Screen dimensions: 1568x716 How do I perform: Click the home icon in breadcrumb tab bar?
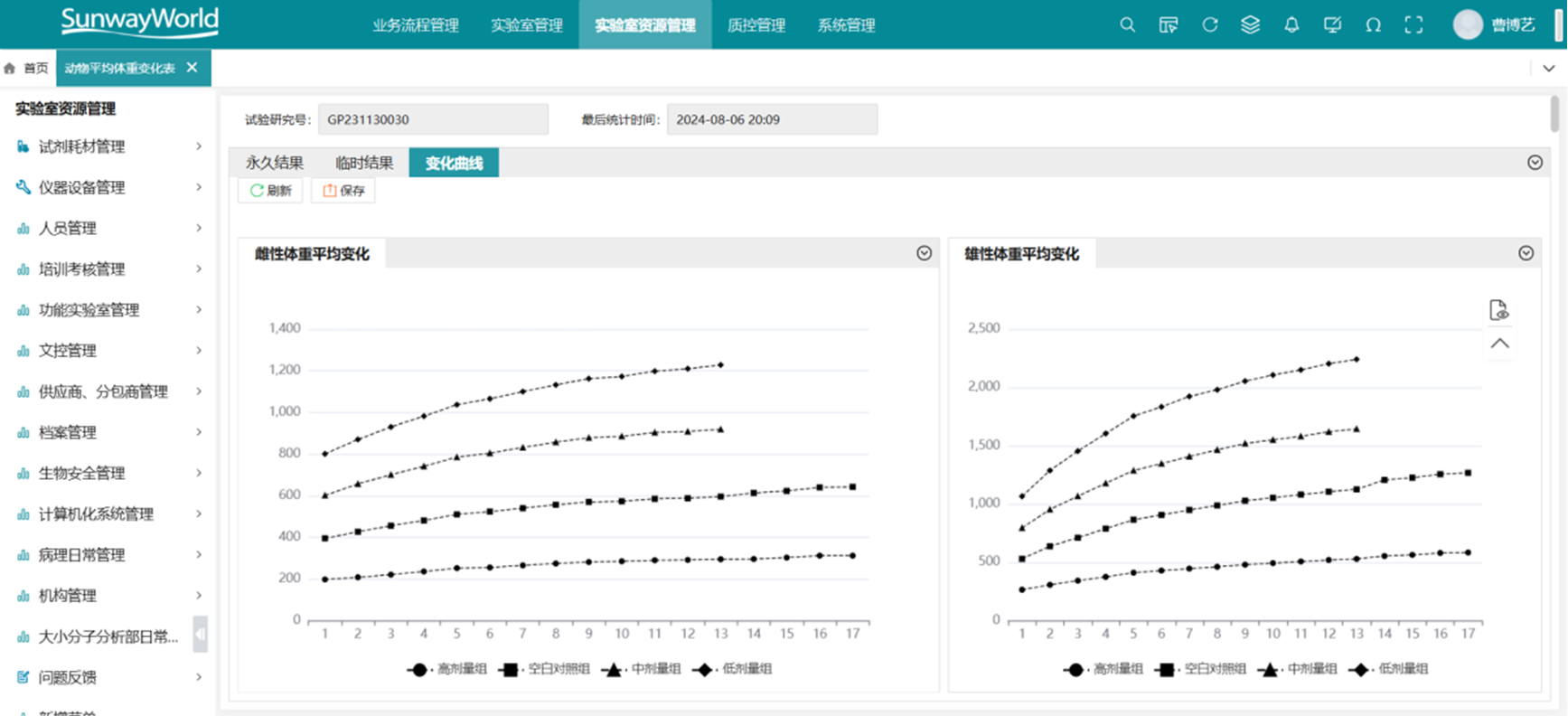tap(11, 68)
